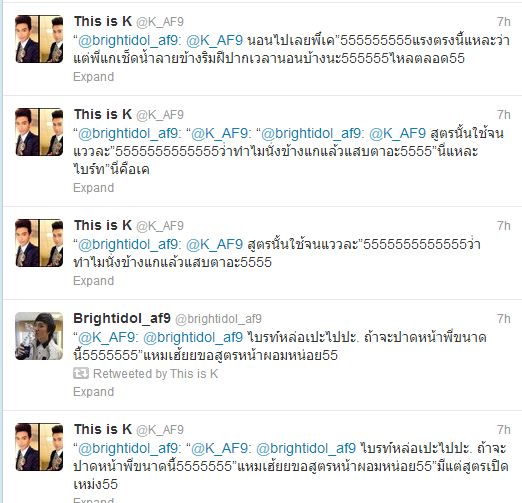Screen dimensions: 522x503
Task: Click the retweet icon beside Retweeted by This is K
Action: [81, 373]
